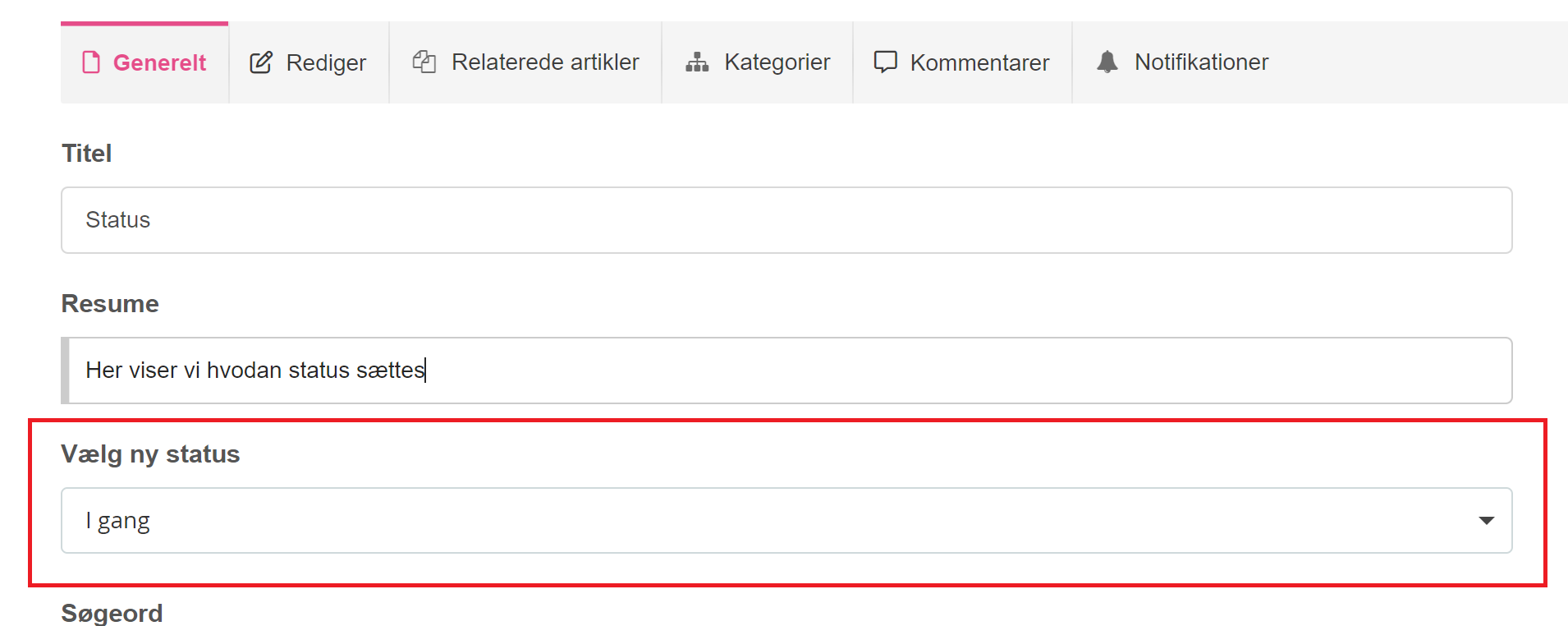Click into the Resume text field
The height and width of the screenshot is (626, 1568).
coord(786,371)
